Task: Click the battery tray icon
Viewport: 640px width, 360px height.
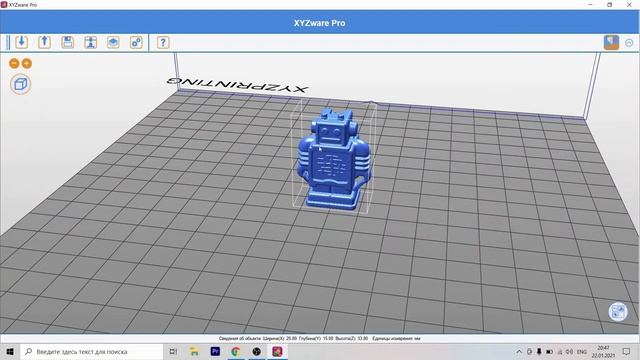Action: 549,351
